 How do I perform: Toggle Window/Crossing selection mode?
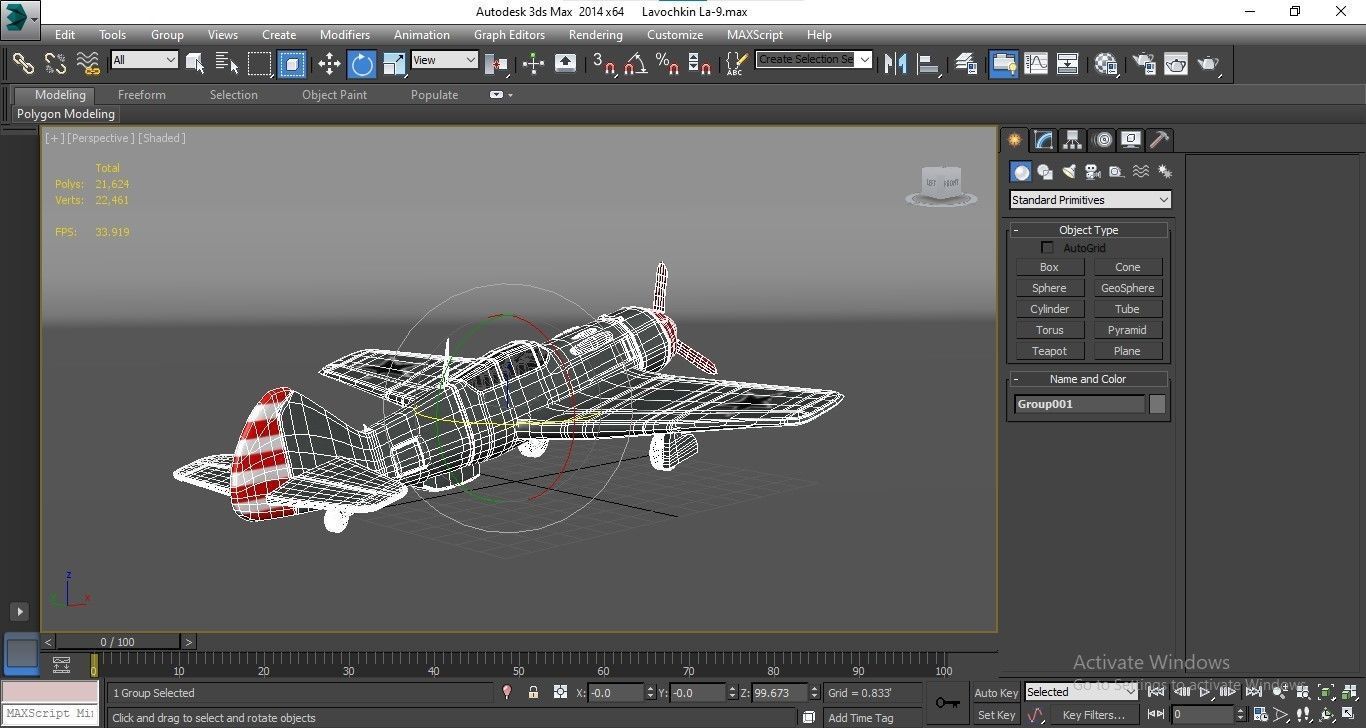pos(292,64)
